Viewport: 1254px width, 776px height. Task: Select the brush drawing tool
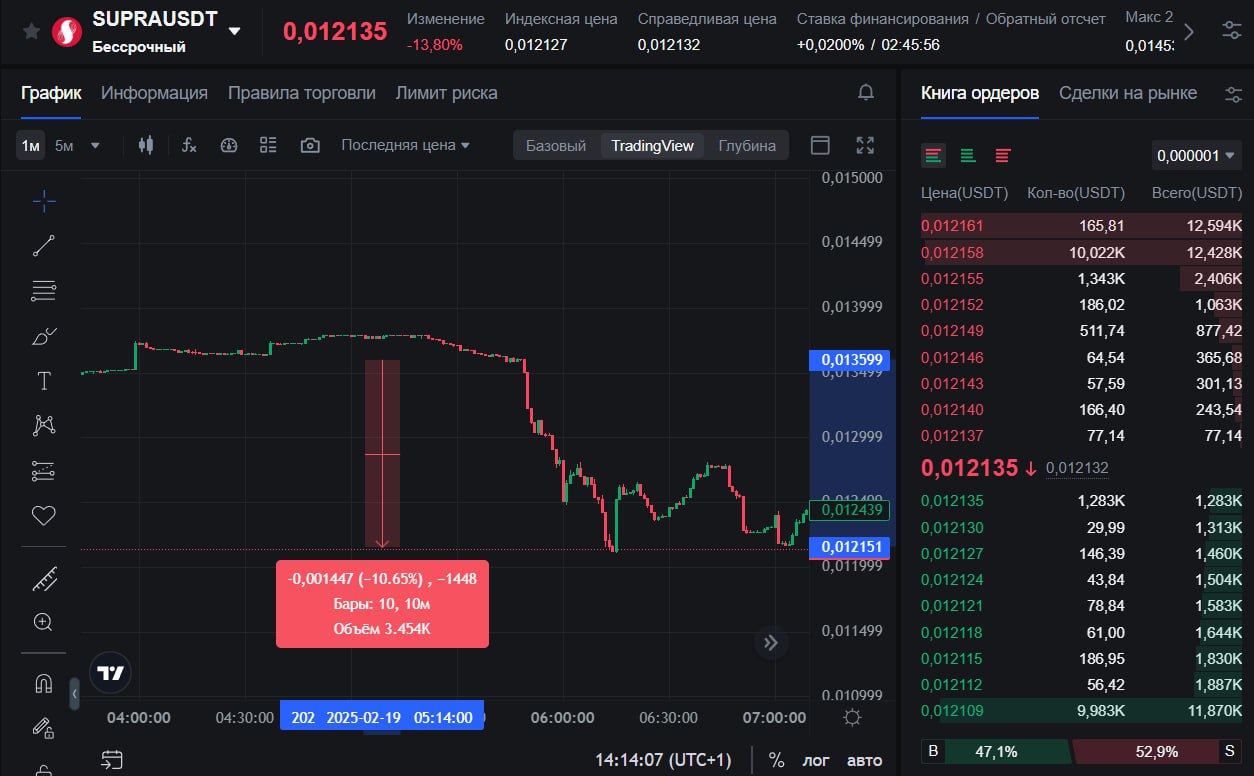43,336
